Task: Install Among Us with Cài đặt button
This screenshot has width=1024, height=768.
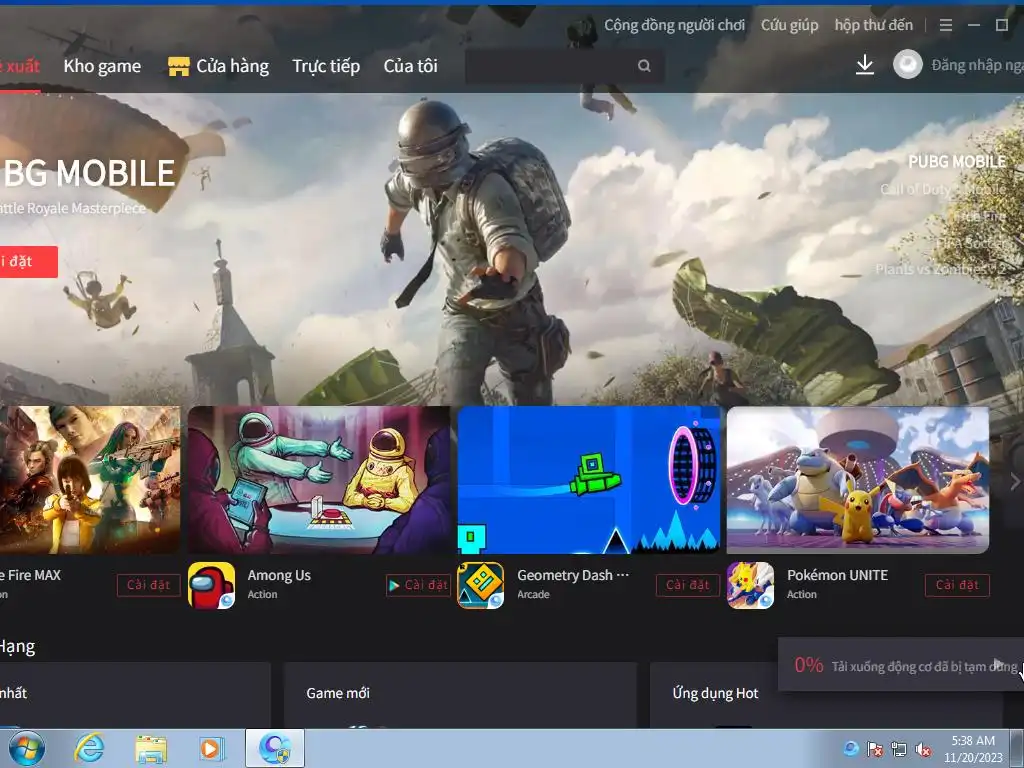Action: [419, 585]
